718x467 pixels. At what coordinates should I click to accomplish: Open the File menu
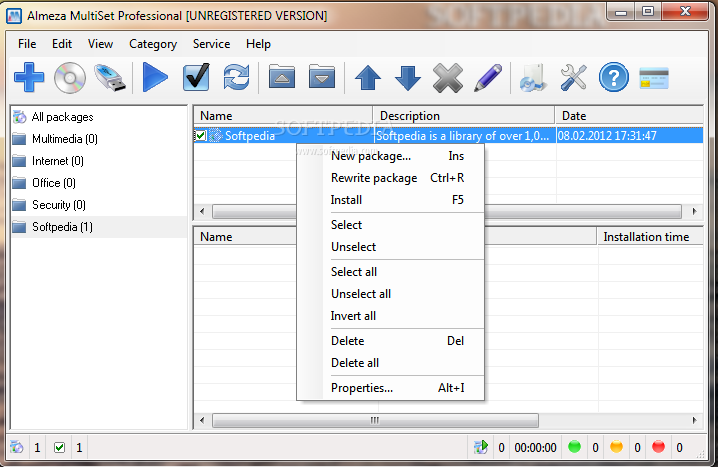point(27,44)
